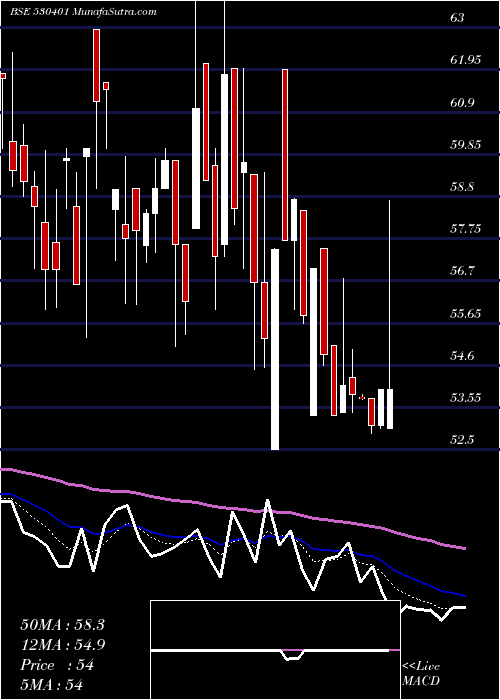Click the 50MA : 58.3 readout
This screenshot has width=500, height=700.
click(x=62, y=625)
